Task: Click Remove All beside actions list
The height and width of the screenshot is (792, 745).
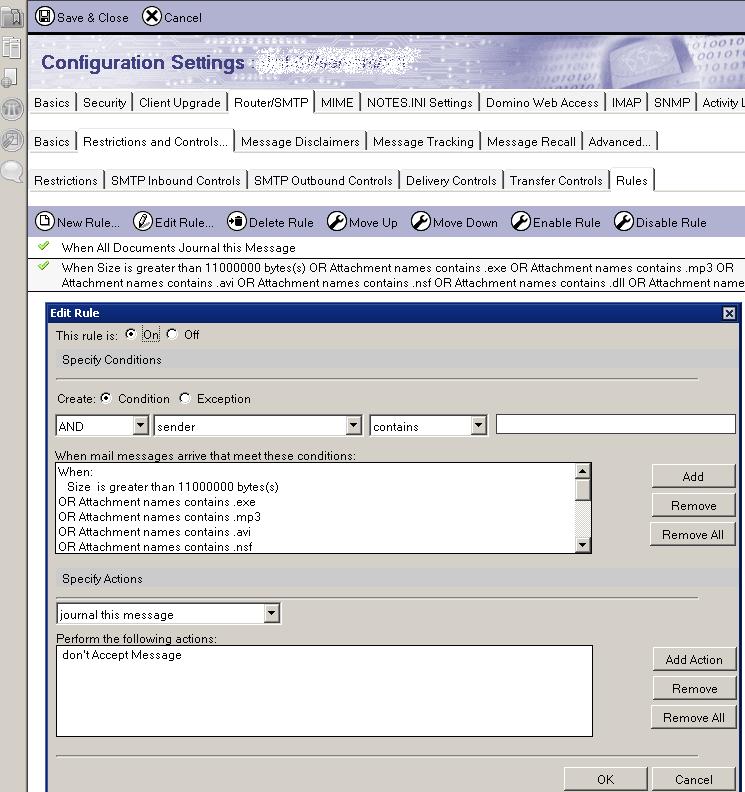Action: (693, 718)
